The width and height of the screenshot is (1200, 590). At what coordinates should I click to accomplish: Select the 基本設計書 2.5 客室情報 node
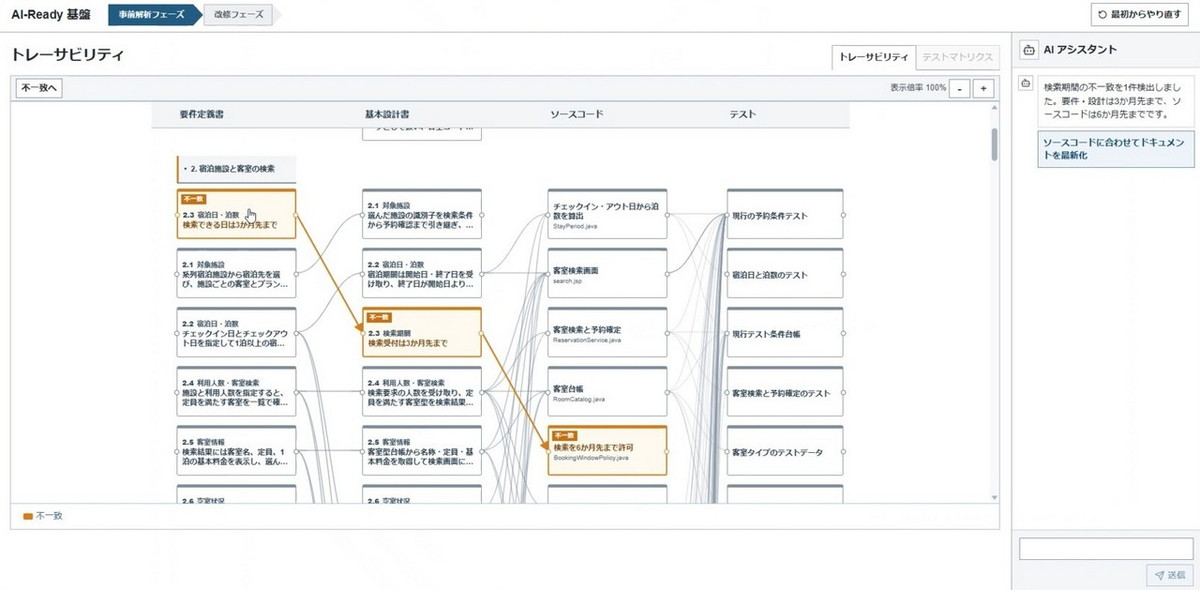422,451
